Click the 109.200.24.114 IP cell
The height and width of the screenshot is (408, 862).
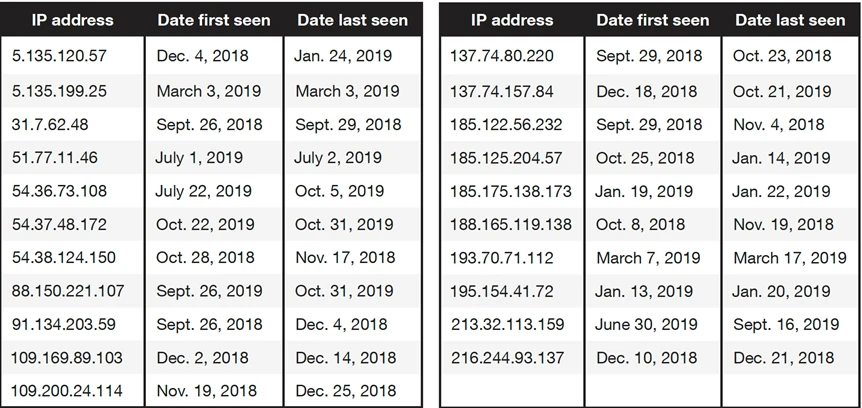click(x=66, y=390)
